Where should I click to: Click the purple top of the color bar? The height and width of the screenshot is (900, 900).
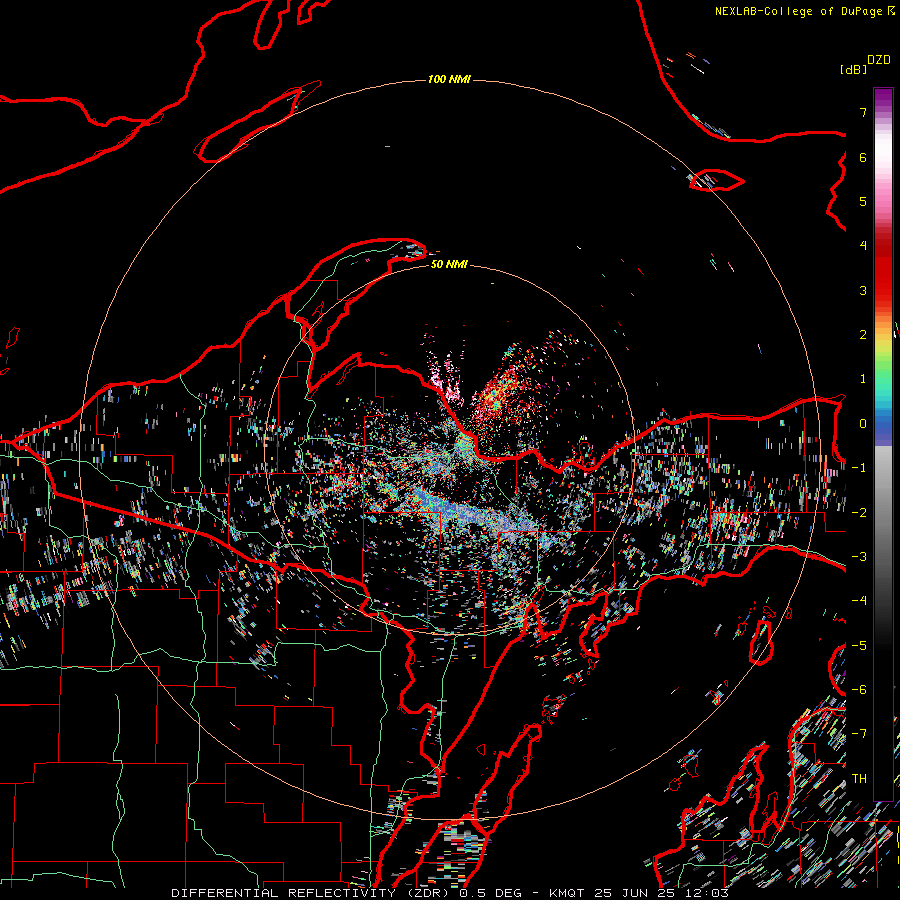883,99
